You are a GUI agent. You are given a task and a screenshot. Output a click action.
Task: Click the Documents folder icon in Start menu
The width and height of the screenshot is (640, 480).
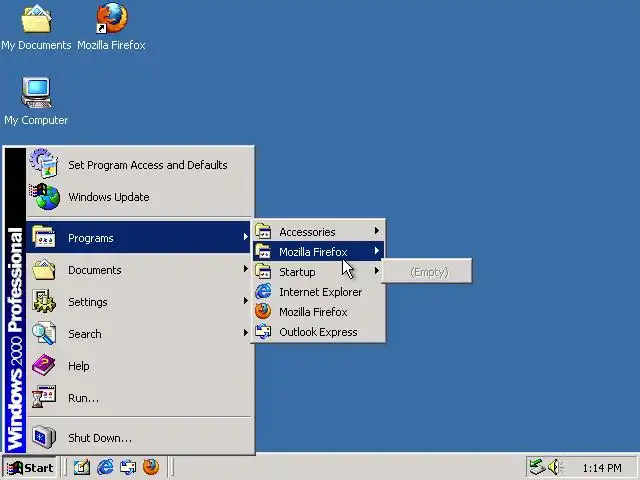pyautogui.click(x=44, y=269)
